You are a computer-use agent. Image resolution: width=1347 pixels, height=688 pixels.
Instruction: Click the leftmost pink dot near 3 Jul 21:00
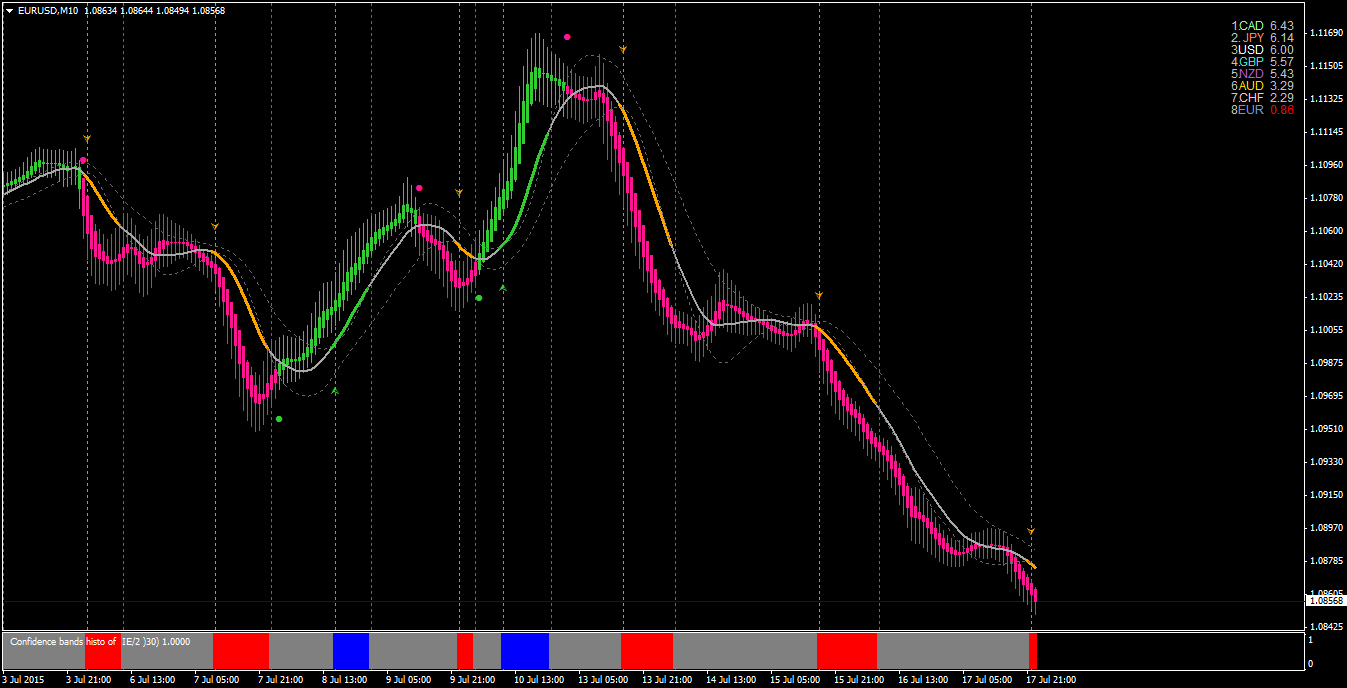point(83,160)
